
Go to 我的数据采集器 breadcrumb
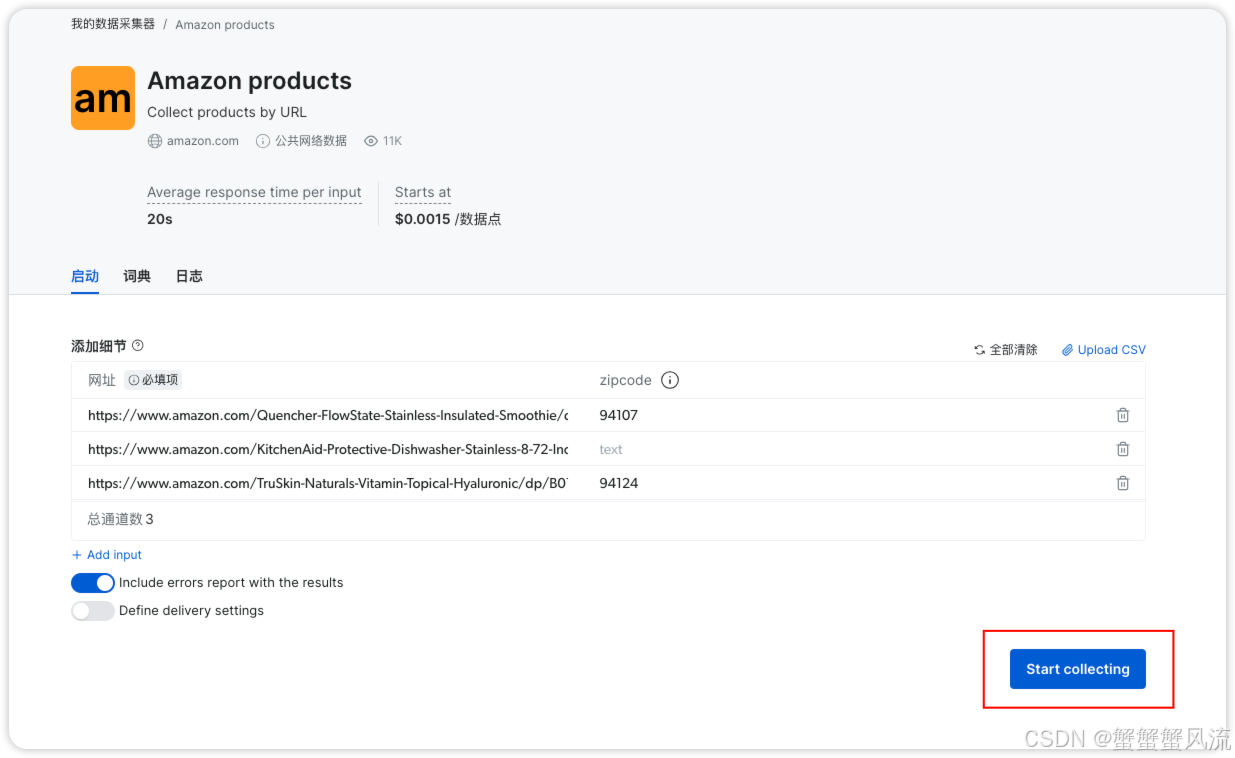coord(113,24)
